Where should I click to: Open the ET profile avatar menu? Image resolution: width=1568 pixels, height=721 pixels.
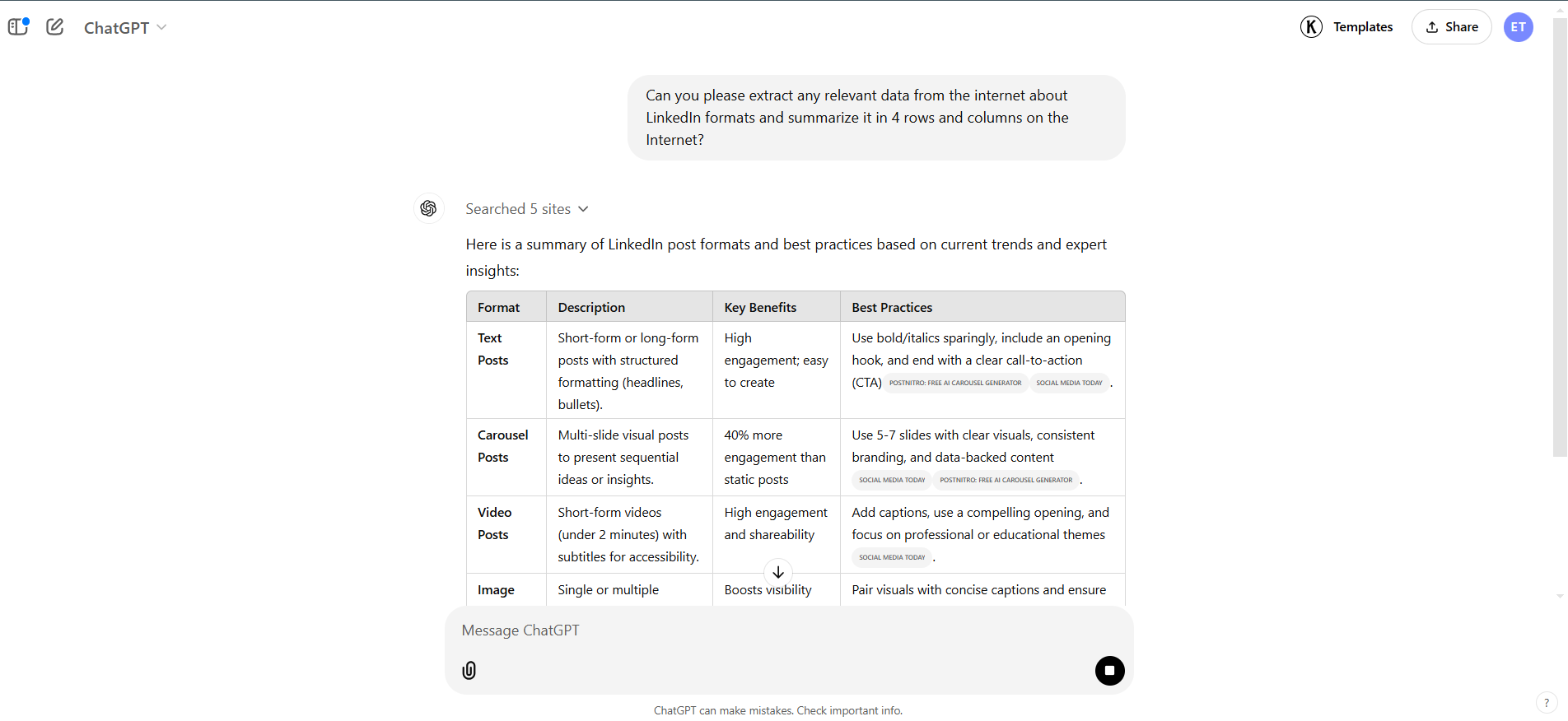click(x=1518, y=27)
